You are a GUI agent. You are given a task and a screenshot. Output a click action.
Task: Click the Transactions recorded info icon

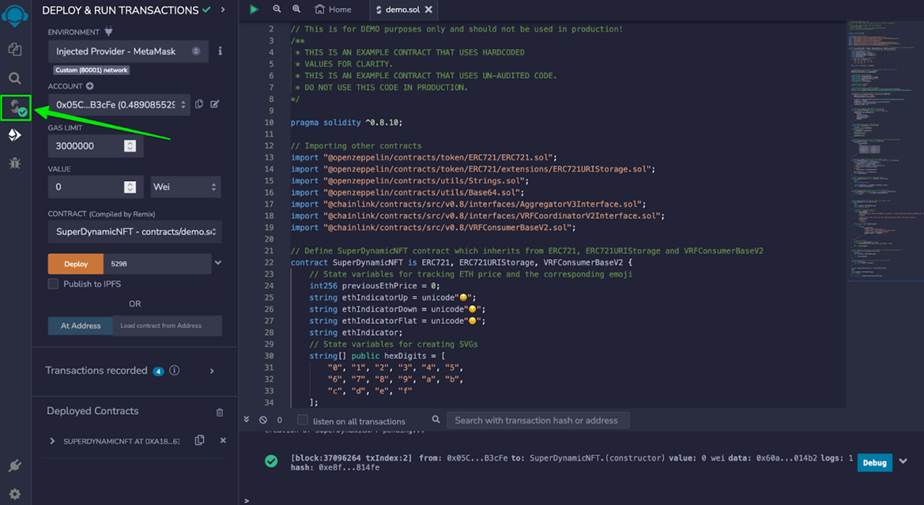pyautogui.click(x=174, y=371)
